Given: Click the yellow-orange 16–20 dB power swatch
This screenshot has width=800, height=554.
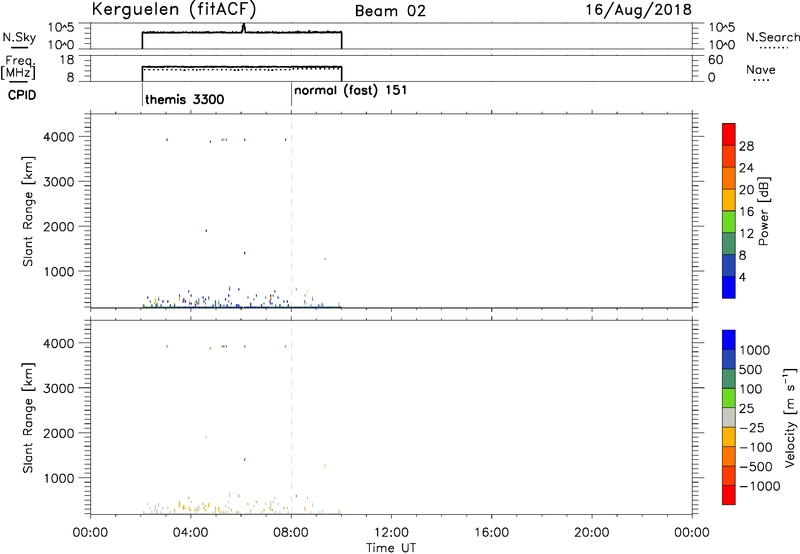Looking at the screenshot, I should point(729,199).
